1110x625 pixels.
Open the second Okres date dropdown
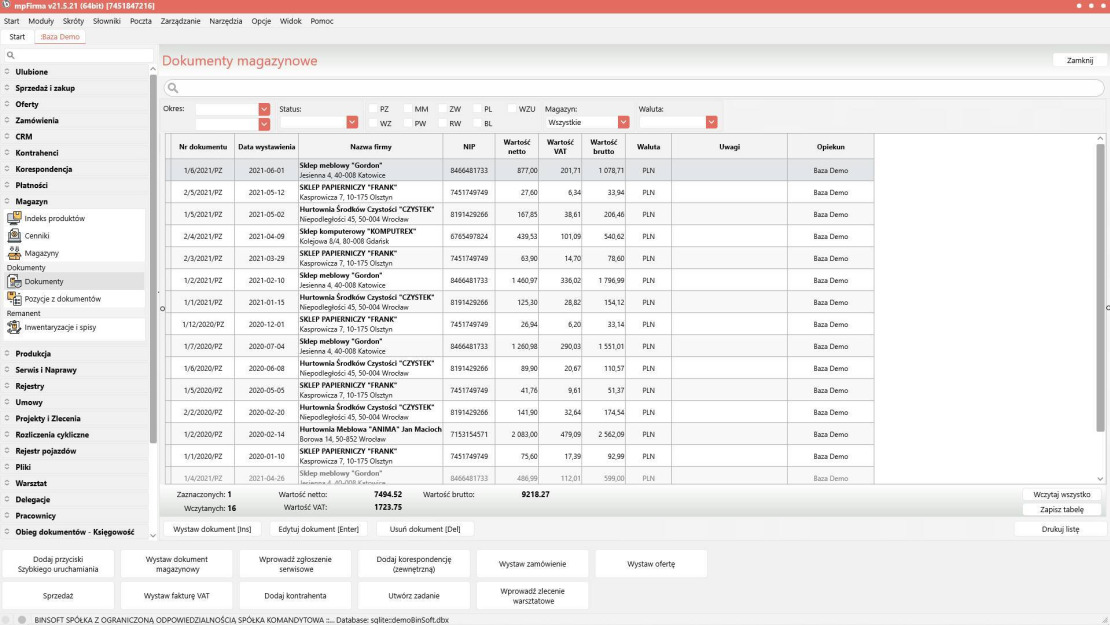click(x=264, y=124)
